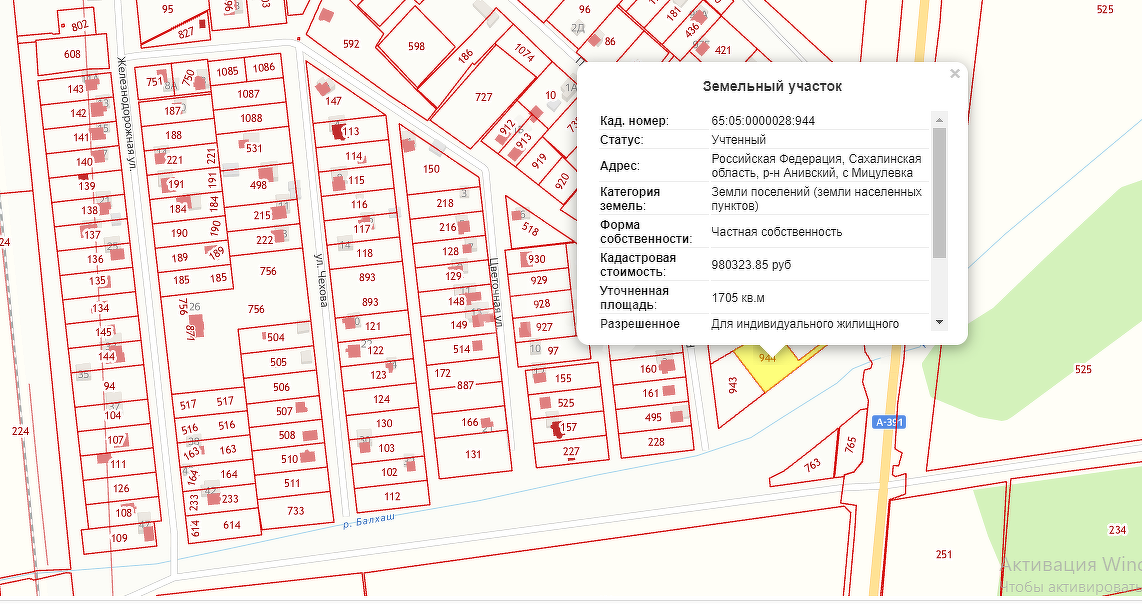Image resolution: width=1142 pixels, height=604 pixels.
Task: Click the A-391 highway shield
Action: coord(887,422)
